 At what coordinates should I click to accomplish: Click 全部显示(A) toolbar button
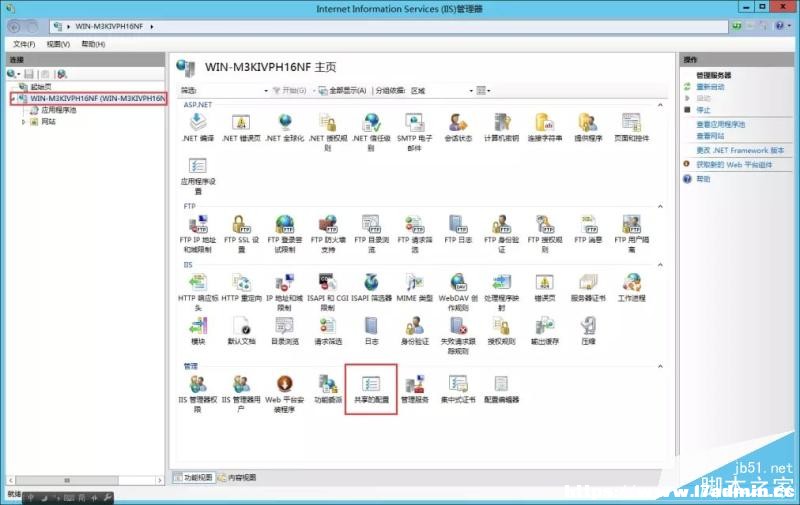click(342, 91)
